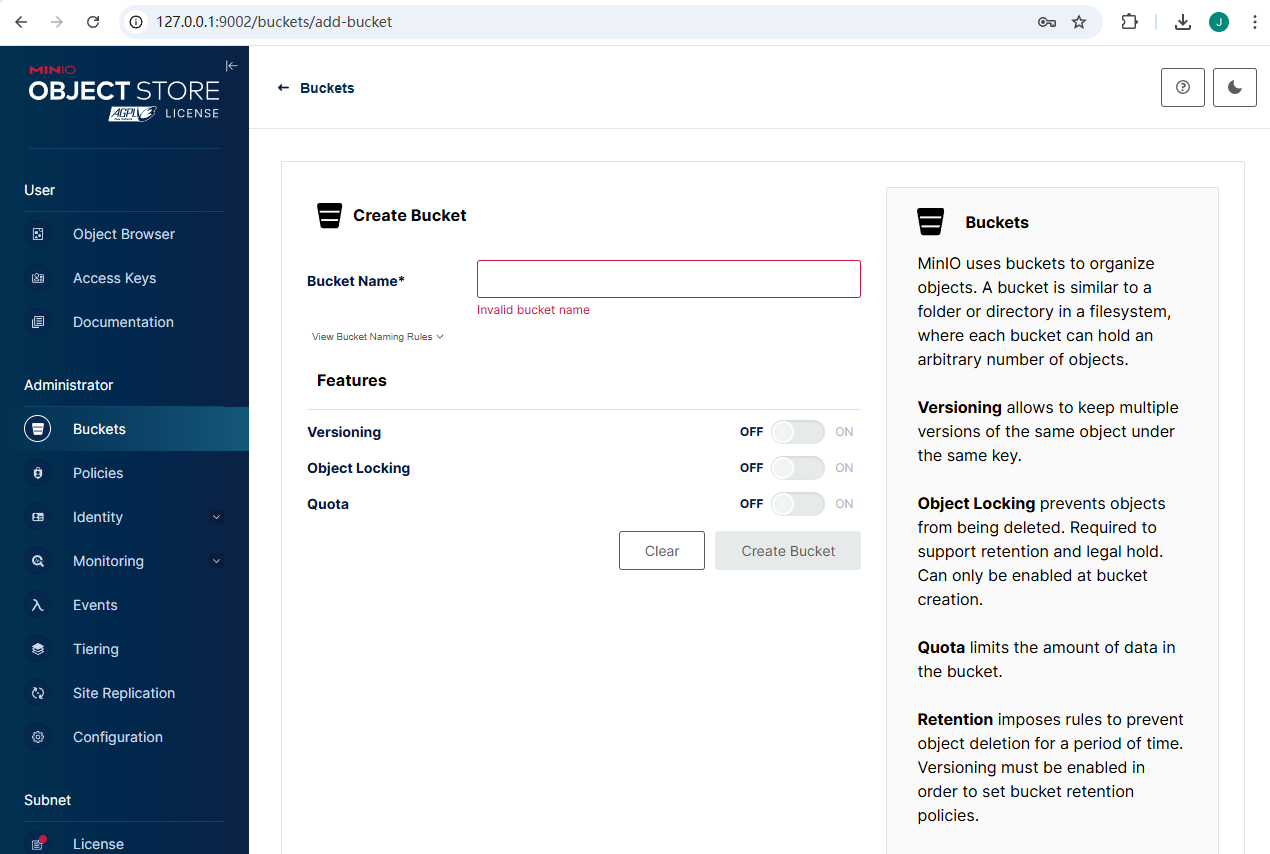Open Site Replication in the sidebar
This screenshot has width=1270, height=854.
124,693
